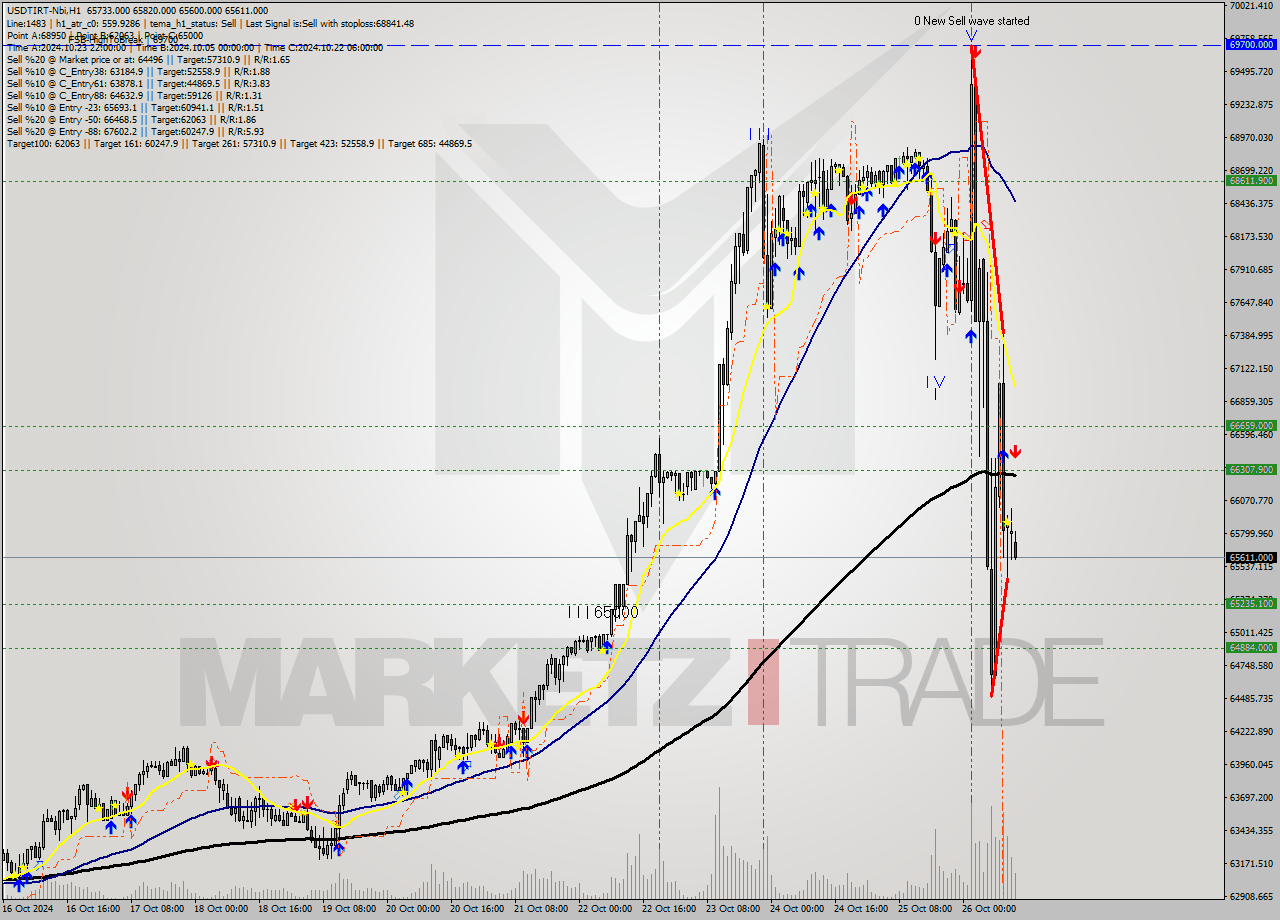Click the 66659.000 green price tag

[1251, 425]
